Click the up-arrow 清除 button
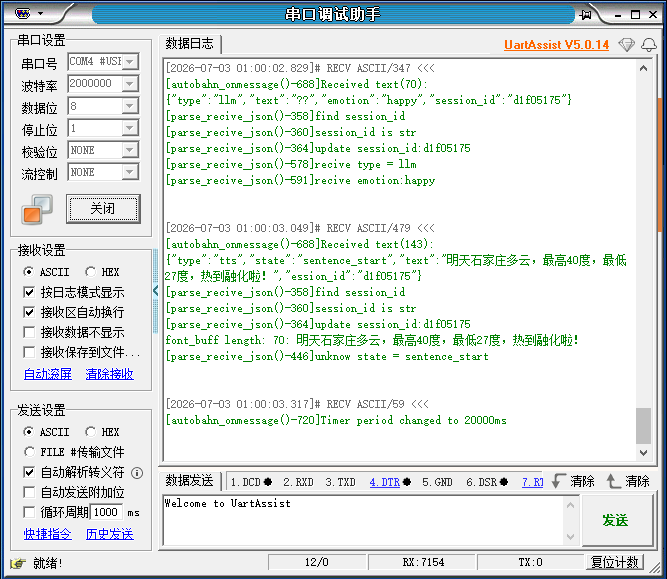This screenshot has height=579, width=667. pyautogui.click(x=628, y=481)
